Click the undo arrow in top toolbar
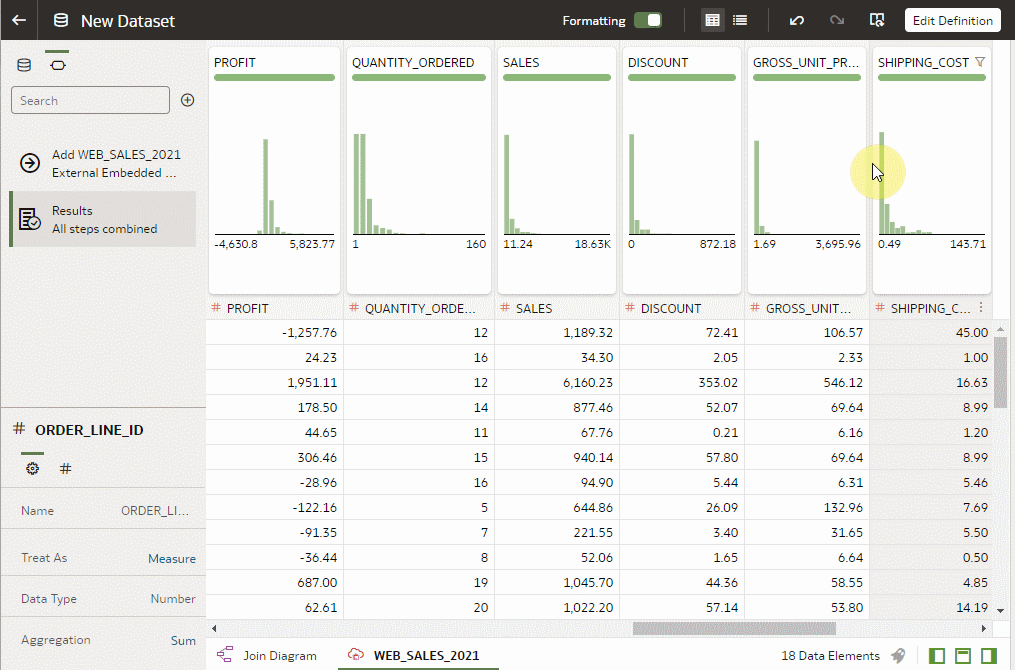This screenshot has width=1015, height=670. 796,20
